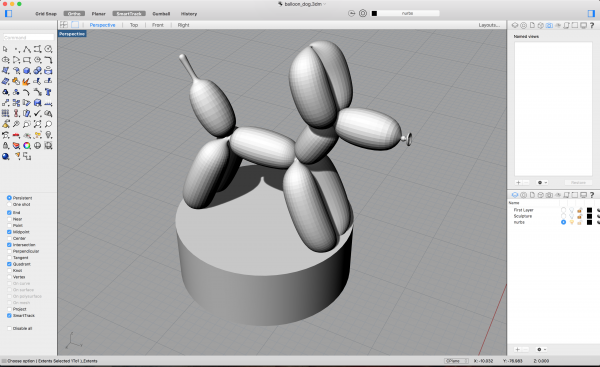Toggle the Ortho button
The width and height of the screenshot is (600, 367).
(x=74, y=14)
